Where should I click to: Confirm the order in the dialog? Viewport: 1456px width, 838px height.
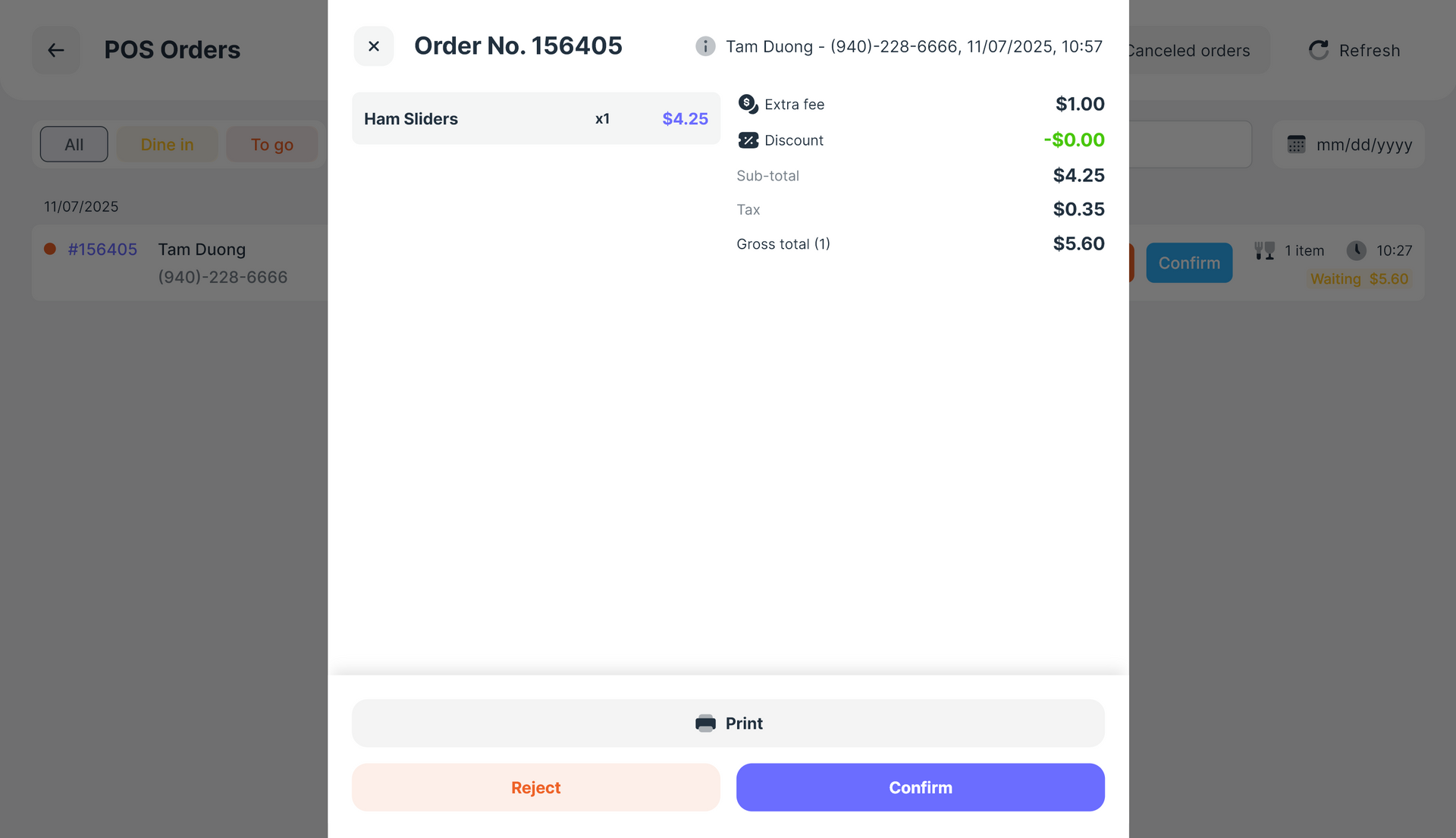(x=920, y=787)
